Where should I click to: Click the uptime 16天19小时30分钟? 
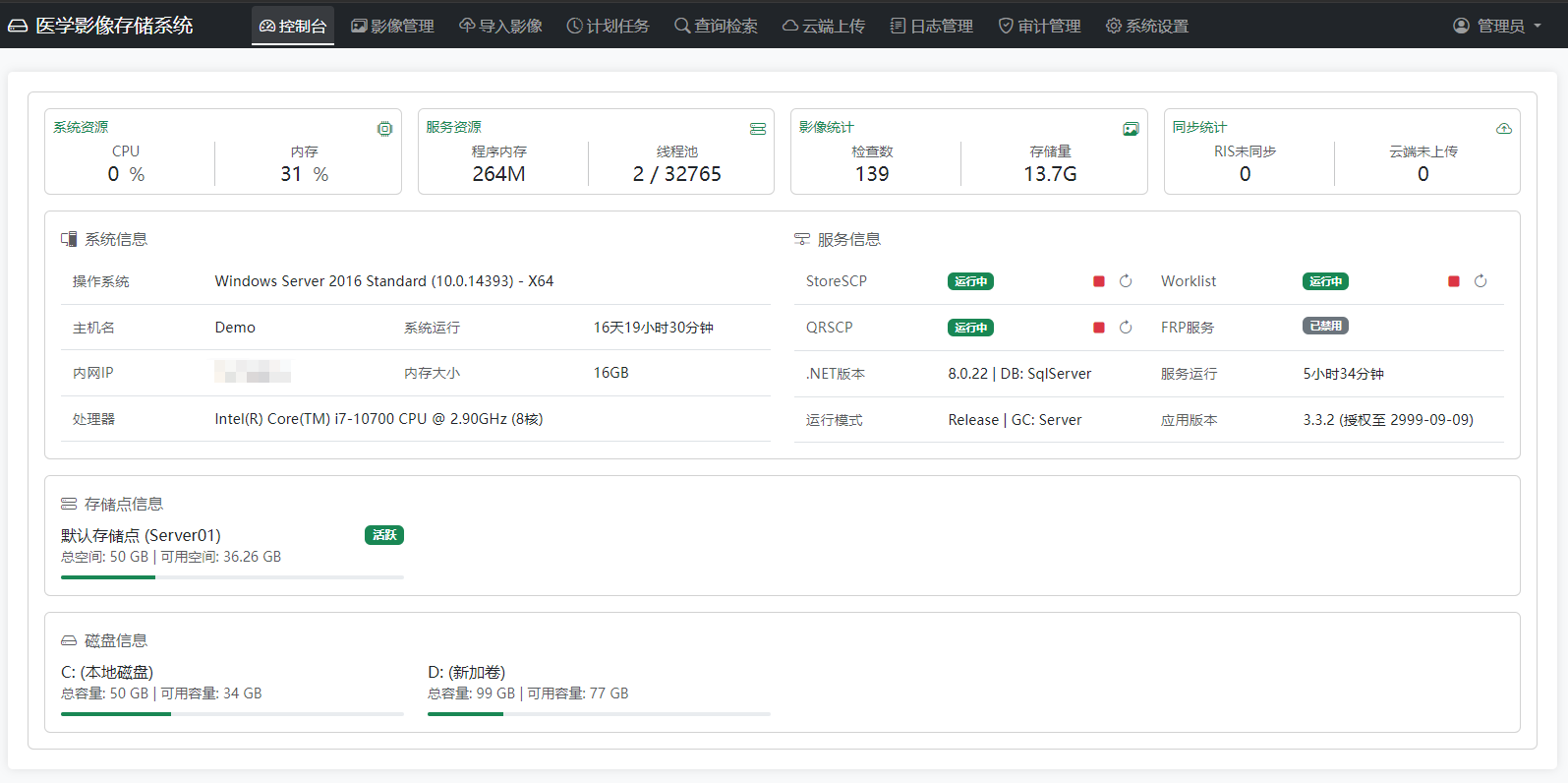(x=653, y=328)
